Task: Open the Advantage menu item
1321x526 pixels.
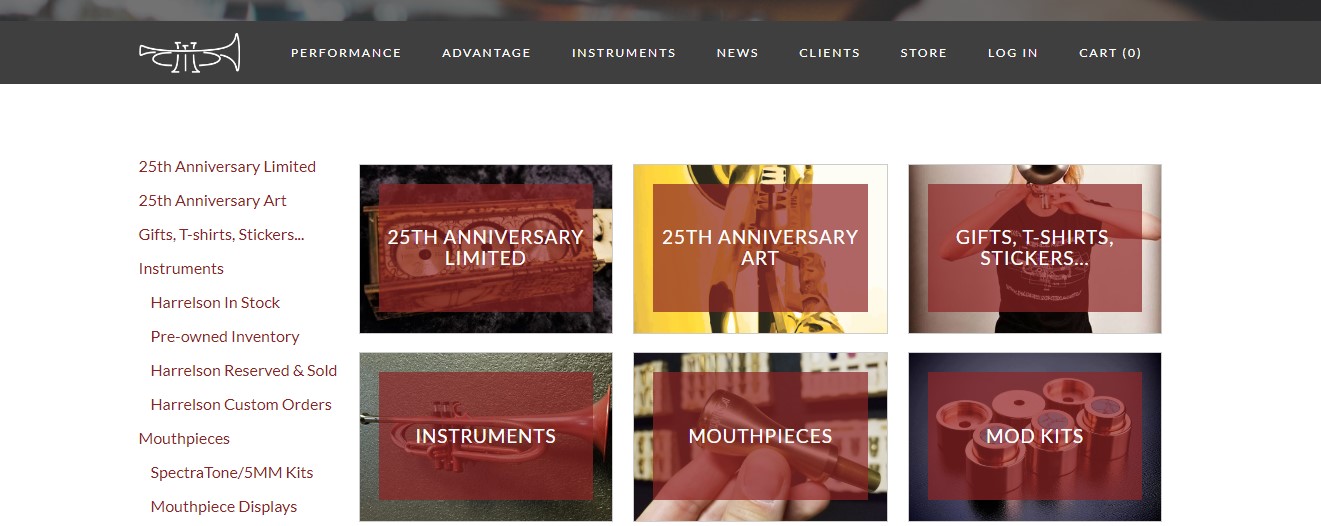Action: (x=487, y=53)
